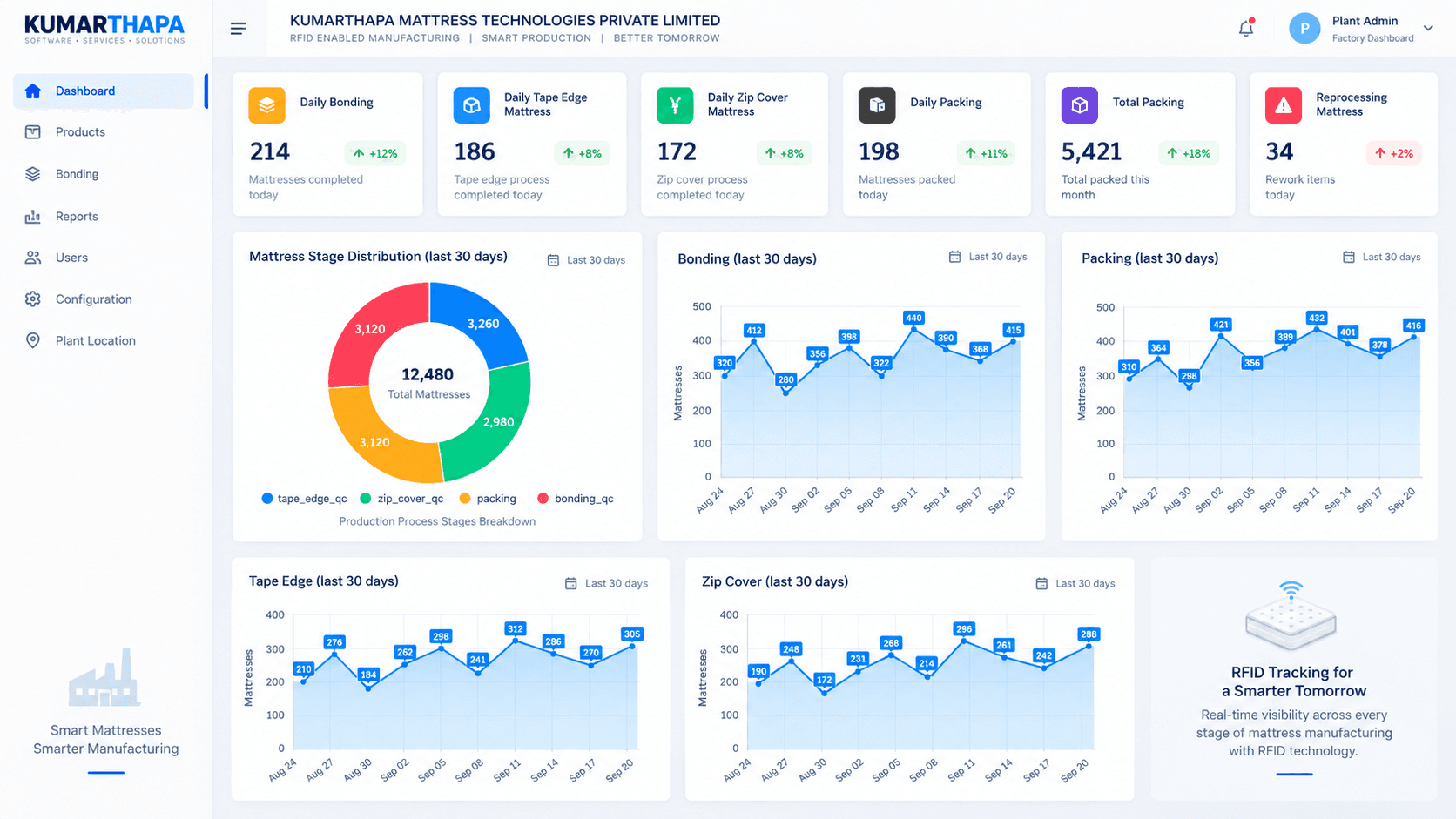The height and width of the screenshot is (819, 1456).
Task: Click the 432 point in Packing chart
Action: [x=1317, y=329]
